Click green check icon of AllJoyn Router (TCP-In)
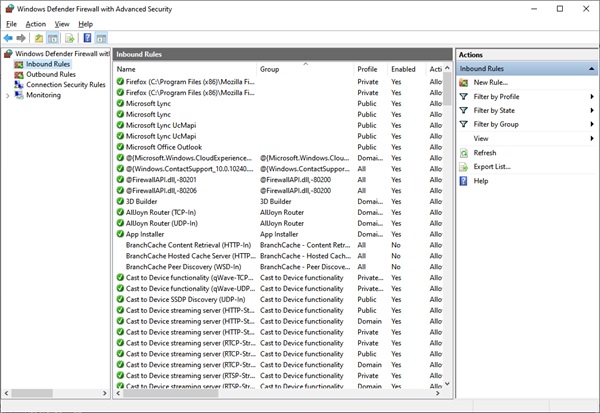The height and width of the screenshot is (413, 600). [x=120, y=212]
